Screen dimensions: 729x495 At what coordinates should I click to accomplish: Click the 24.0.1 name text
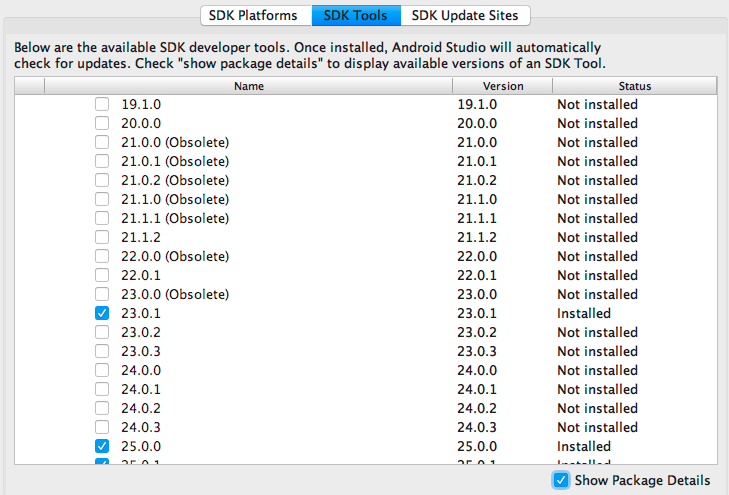(x=141, y=389)
